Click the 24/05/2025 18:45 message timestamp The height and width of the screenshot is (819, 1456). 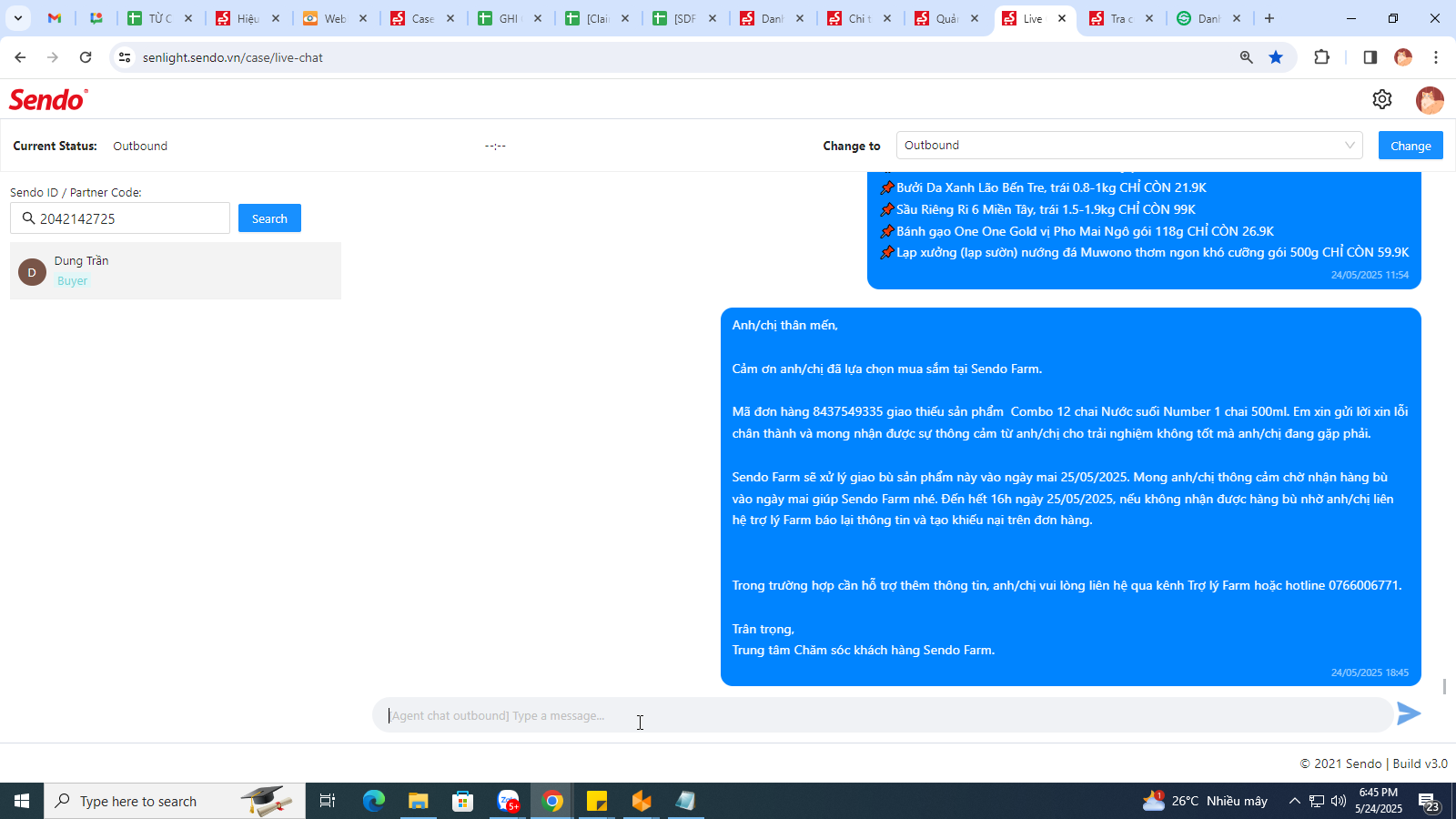coord(1370,672)
